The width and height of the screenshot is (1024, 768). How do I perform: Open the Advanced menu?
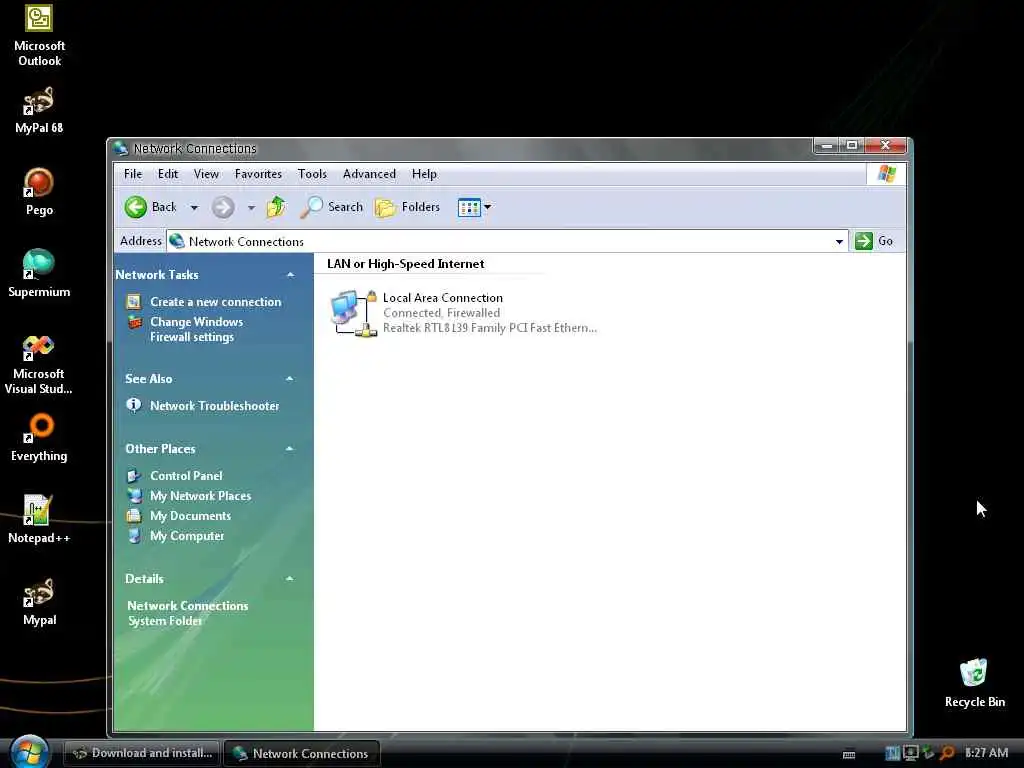click(369, 174)
